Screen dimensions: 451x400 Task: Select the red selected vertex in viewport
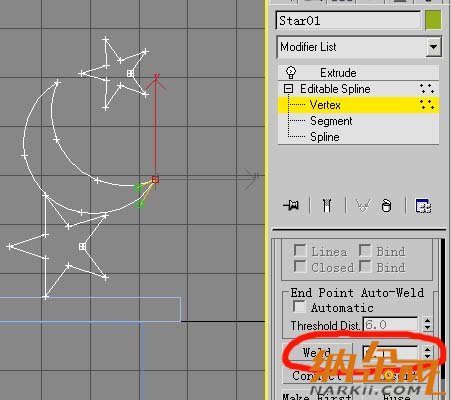pyautogui.click(x=155, y=180)
